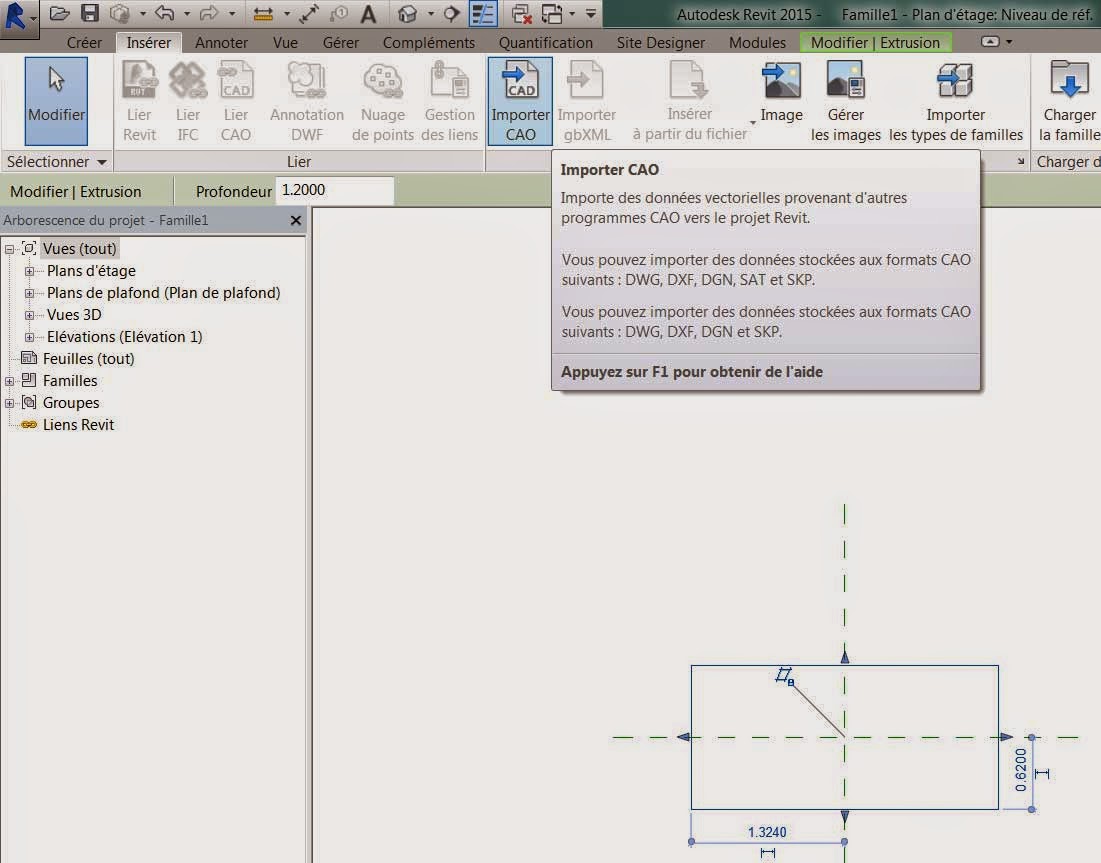
Task: Switch to the Créer tab
Action: tap(84, 43)
